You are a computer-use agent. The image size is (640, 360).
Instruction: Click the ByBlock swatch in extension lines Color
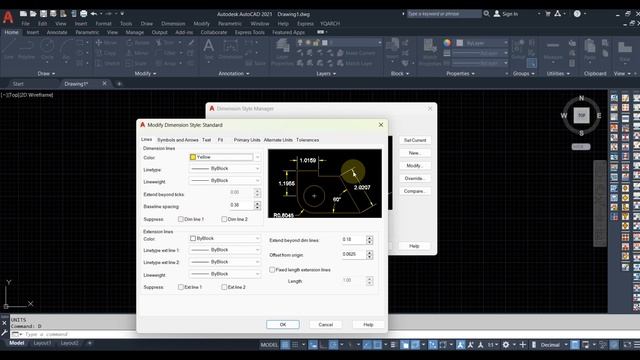tap(193, 238)
